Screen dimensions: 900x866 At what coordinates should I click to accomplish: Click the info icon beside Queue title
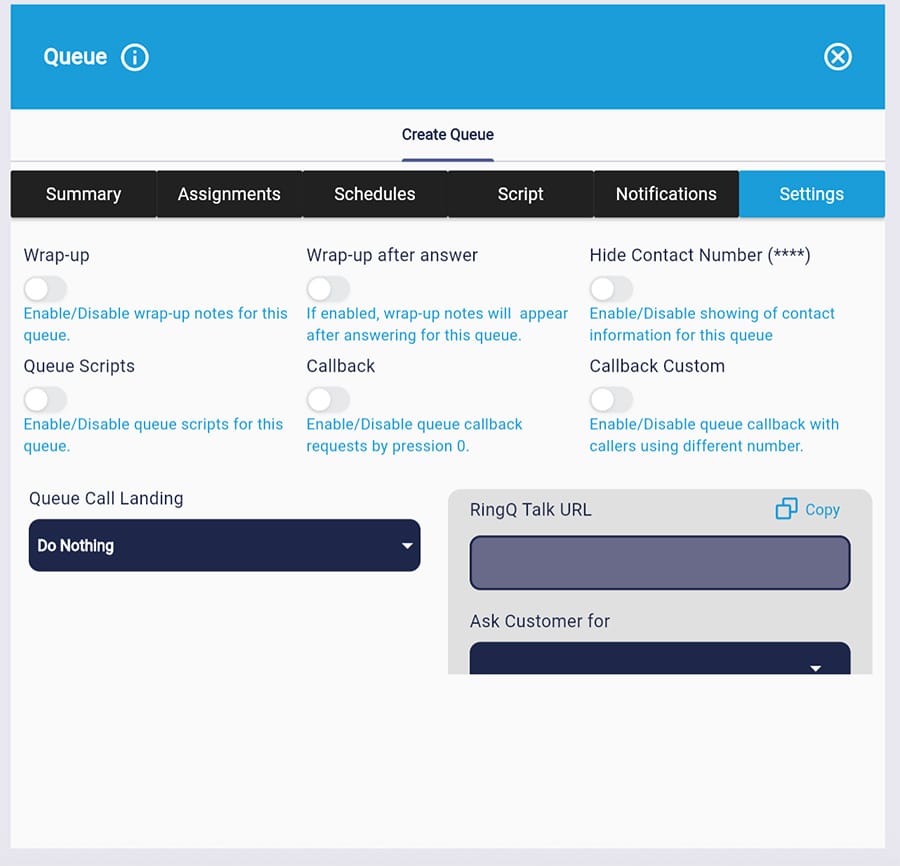point(135,57)
